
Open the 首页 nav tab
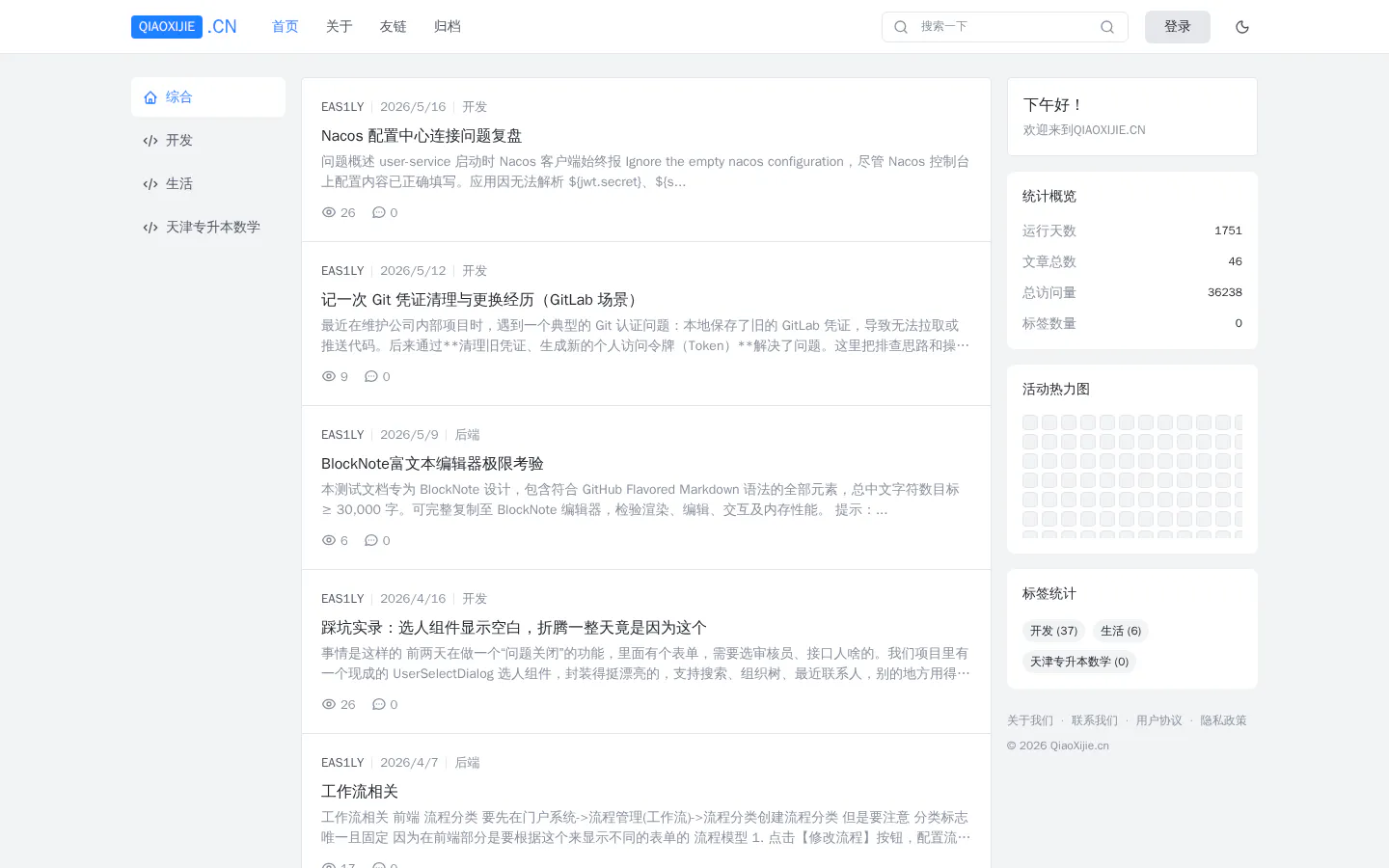(286, 27)
